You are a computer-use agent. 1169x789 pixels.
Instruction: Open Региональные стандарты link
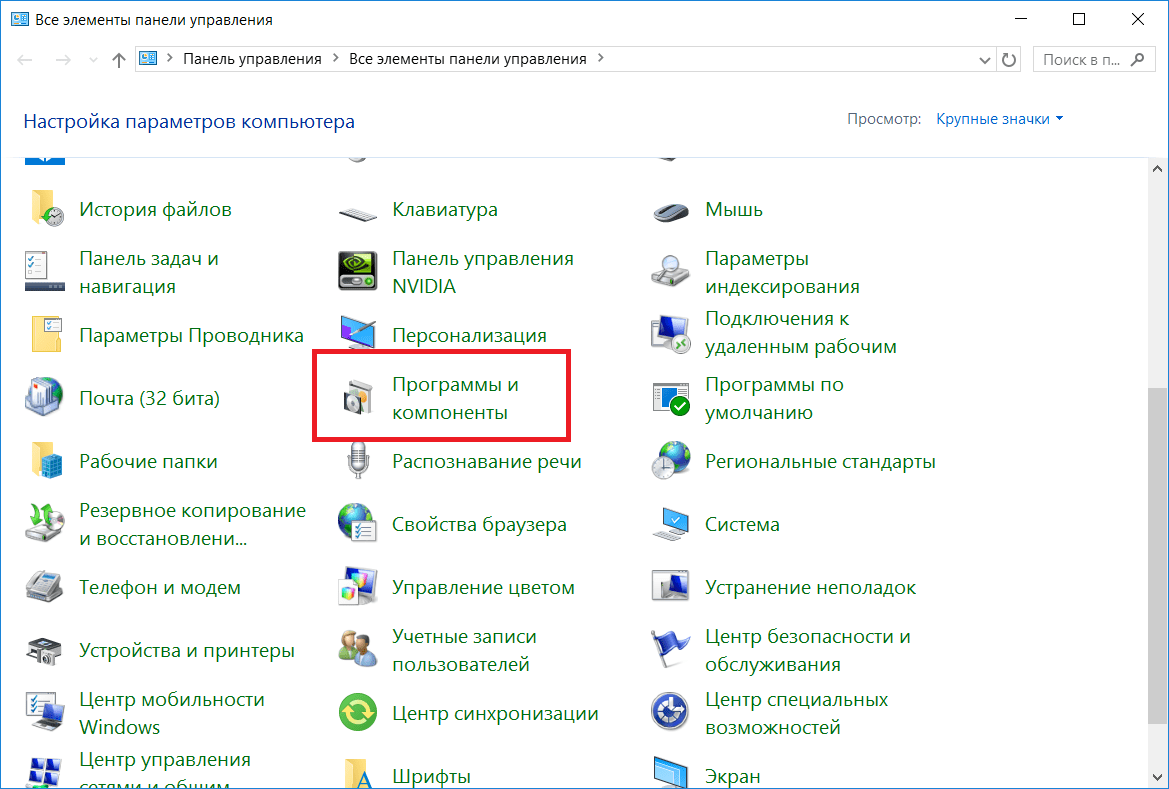pyautogui.click(x=820, y=462)
